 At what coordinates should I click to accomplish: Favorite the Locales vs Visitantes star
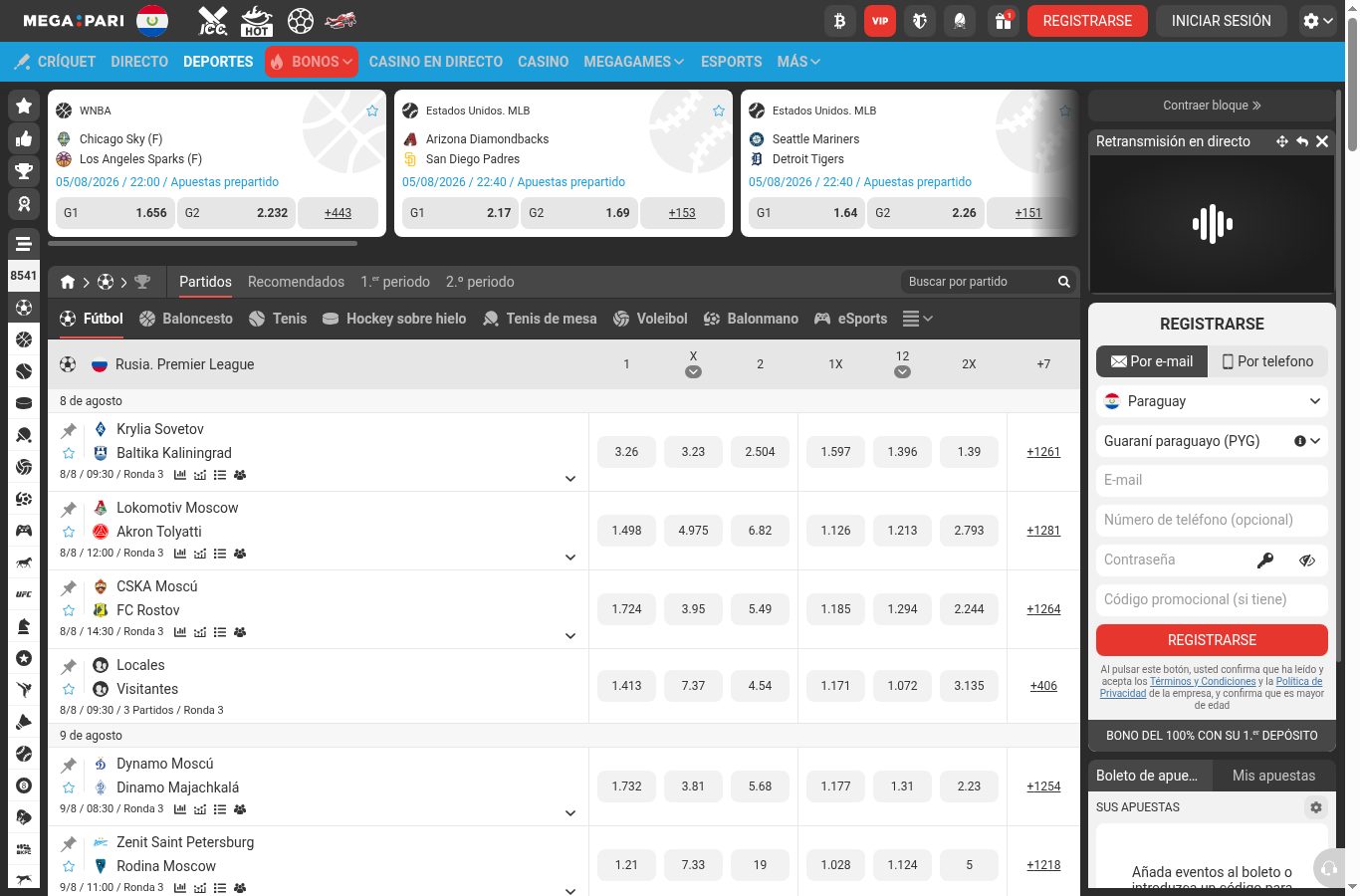coord(69,689)
